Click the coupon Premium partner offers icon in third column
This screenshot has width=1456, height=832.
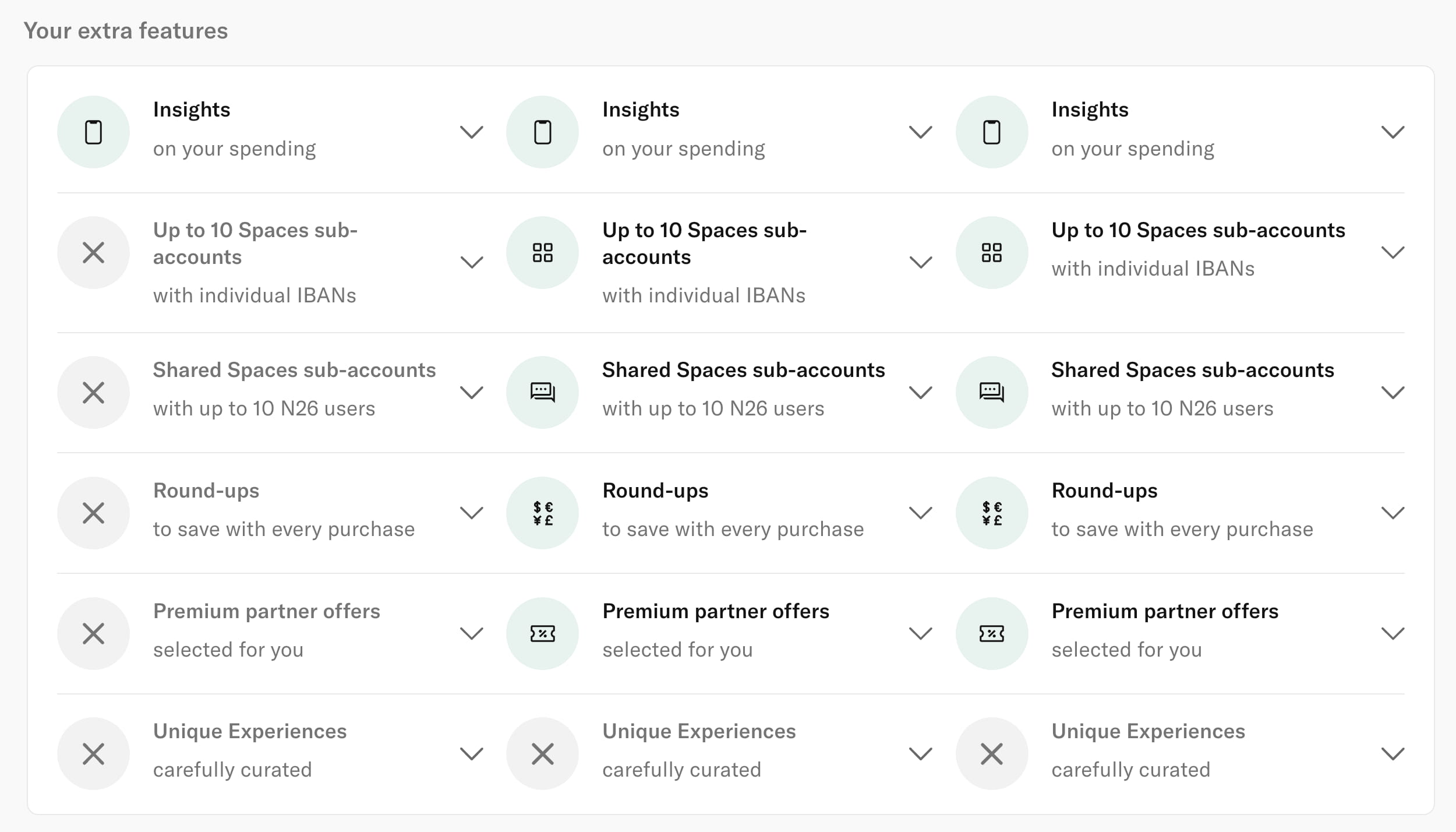point(991,633)
